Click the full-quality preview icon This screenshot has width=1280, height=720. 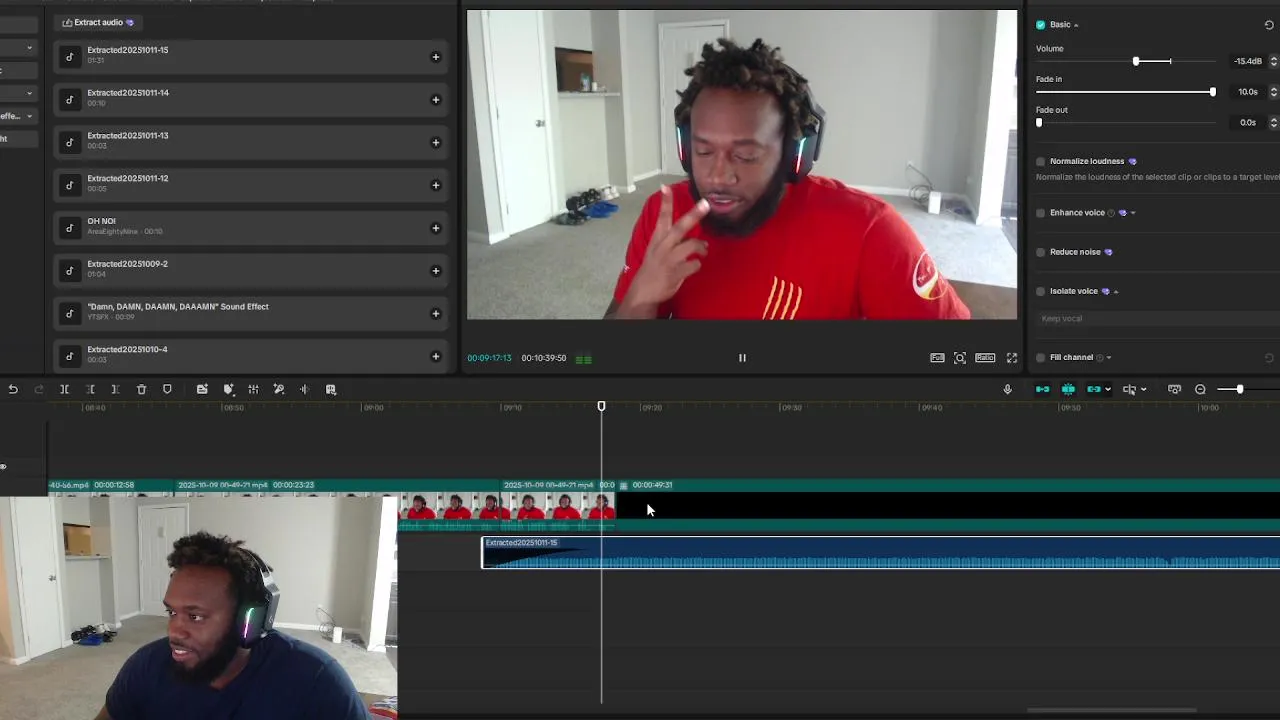click(x=937, y=358)
